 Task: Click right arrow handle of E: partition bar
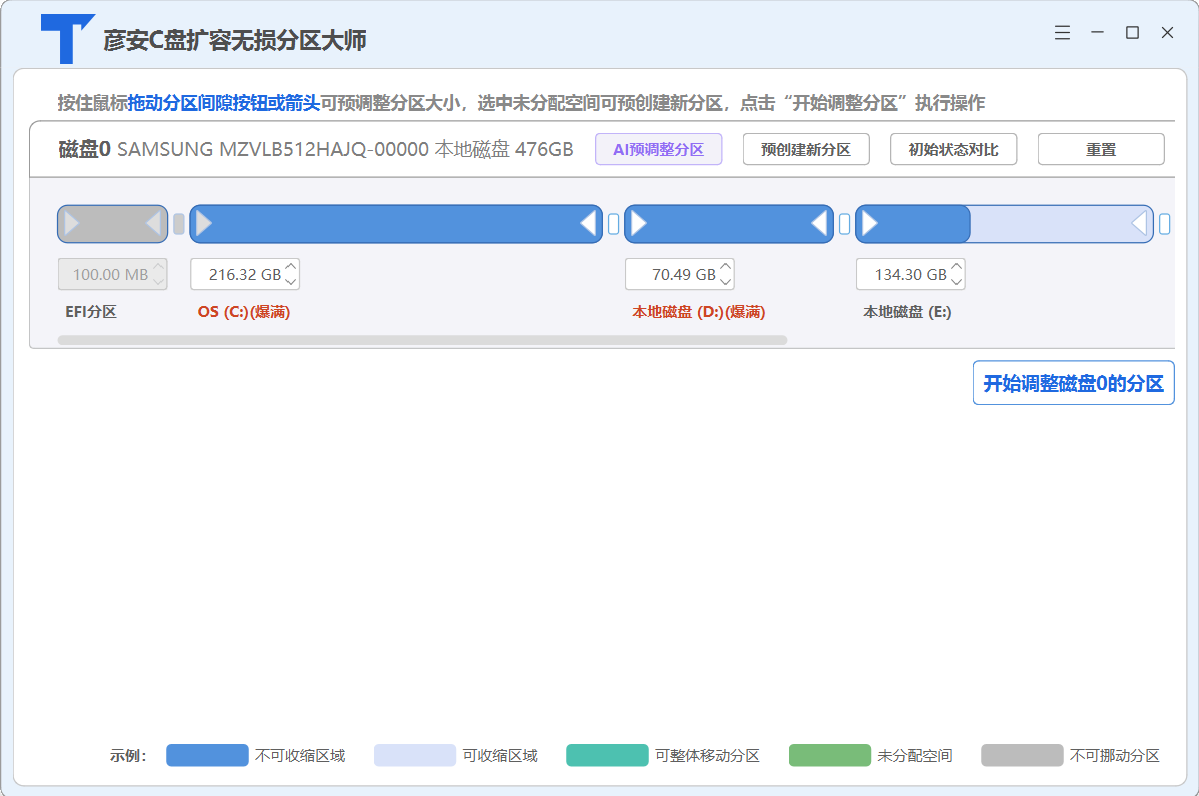pyautogui.click(x=1139, y=224)
